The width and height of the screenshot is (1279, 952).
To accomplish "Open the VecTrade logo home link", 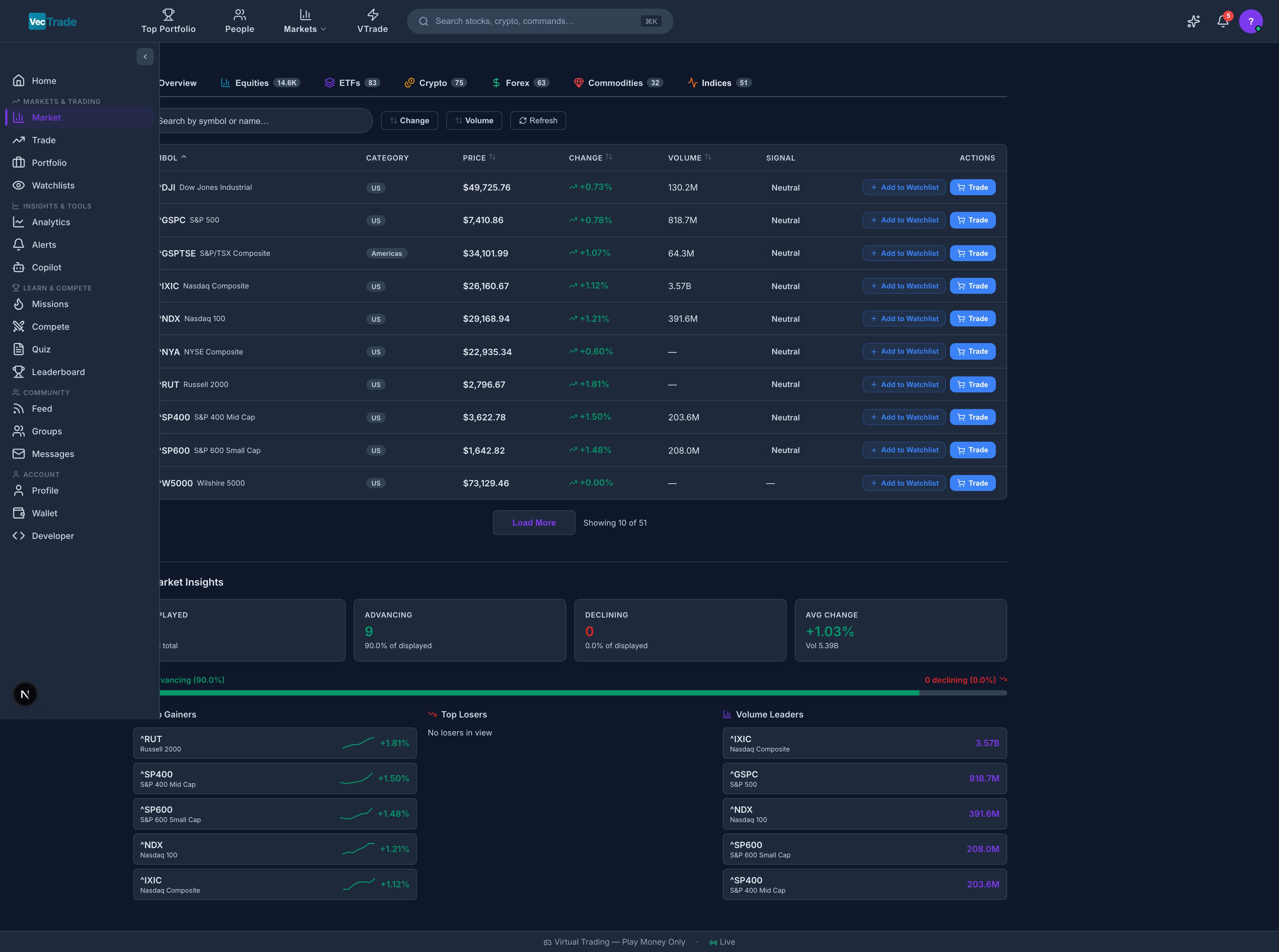I will 52,21.
